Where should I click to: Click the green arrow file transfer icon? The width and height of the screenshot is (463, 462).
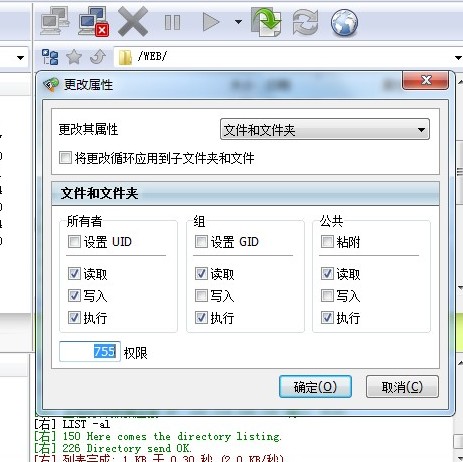coord(266,22)
